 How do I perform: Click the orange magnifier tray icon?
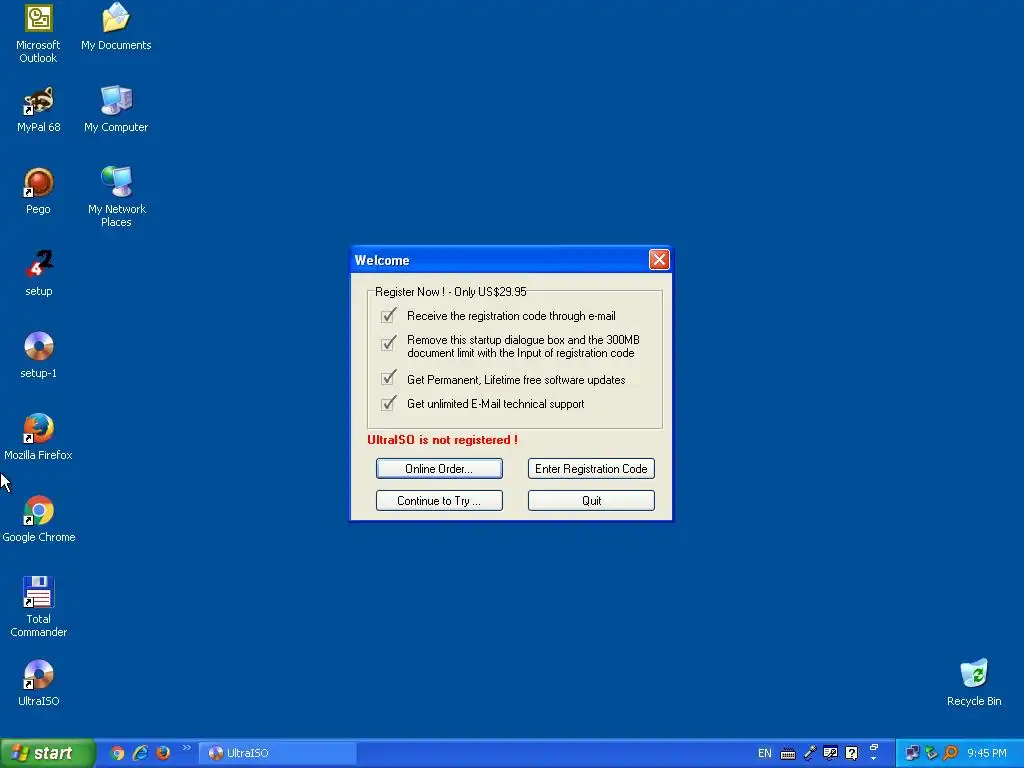point(950,753)
